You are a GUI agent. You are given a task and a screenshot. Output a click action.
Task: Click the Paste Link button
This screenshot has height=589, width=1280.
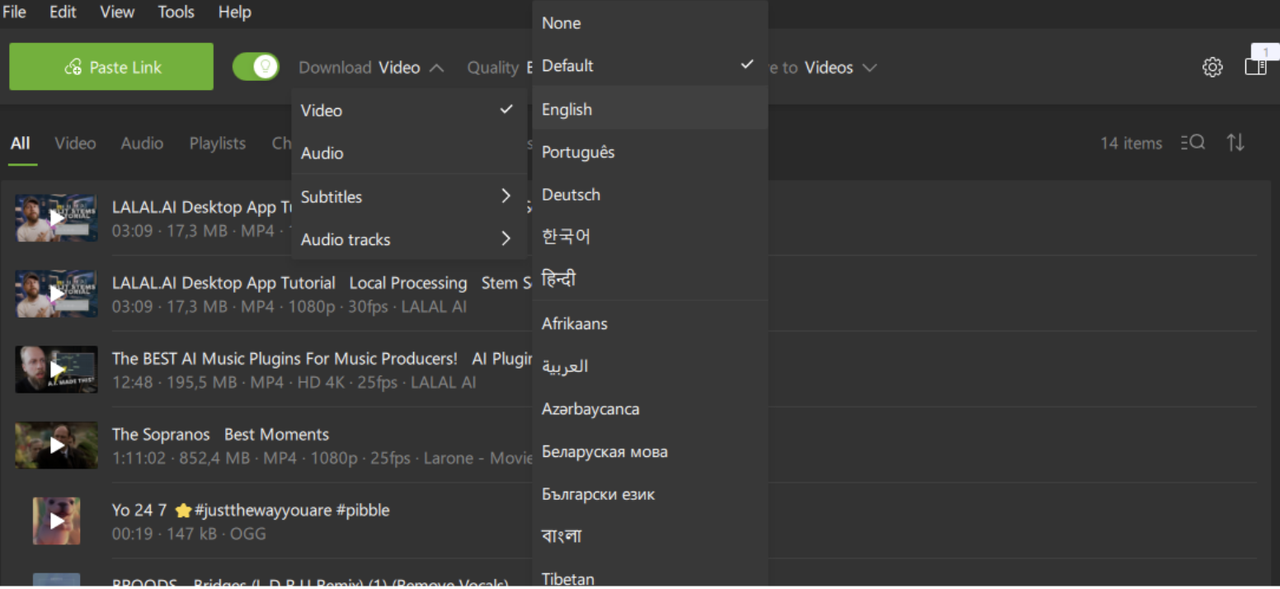coord(111,67)
